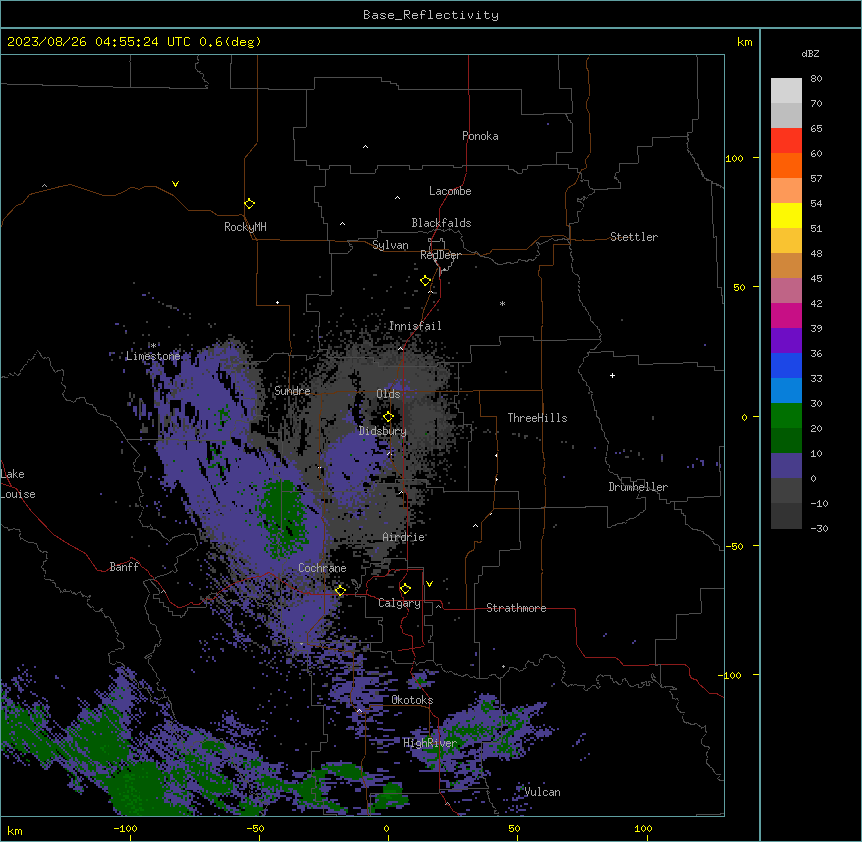The image size is (862, 842).
Task: Select the red swatch in the dBZ legend
Action: click(x=786, y=140)
